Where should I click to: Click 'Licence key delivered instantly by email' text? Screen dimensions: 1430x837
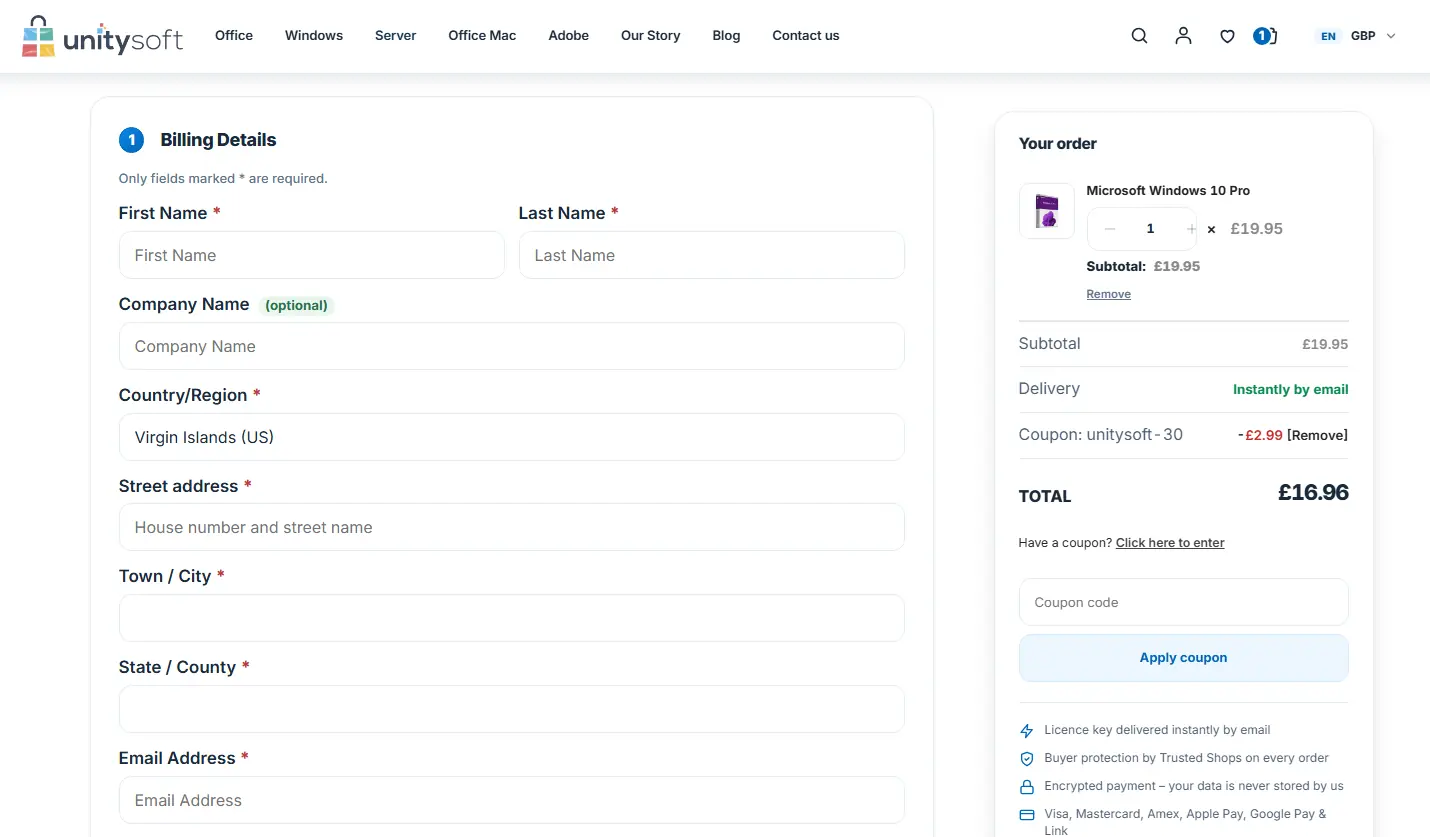click(1157, 730)
